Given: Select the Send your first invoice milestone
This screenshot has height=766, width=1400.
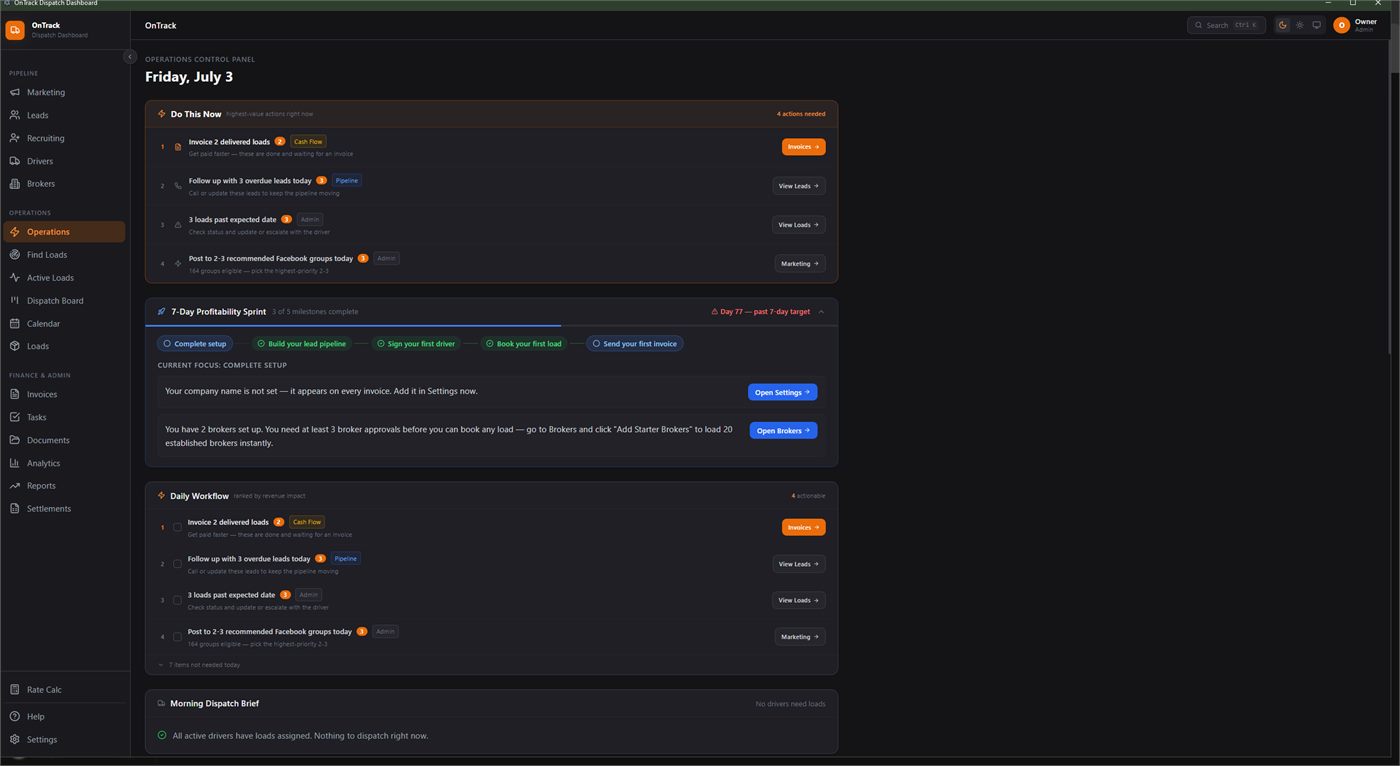Looking at the screenshot, I should coord(635,344).
